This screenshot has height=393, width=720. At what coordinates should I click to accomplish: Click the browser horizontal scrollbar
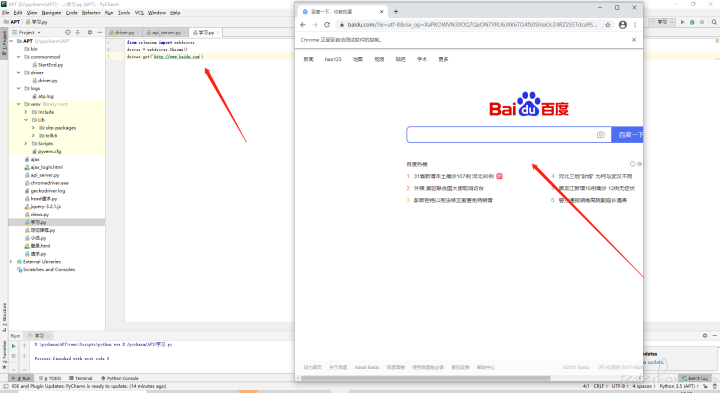[x=426, y=378]
